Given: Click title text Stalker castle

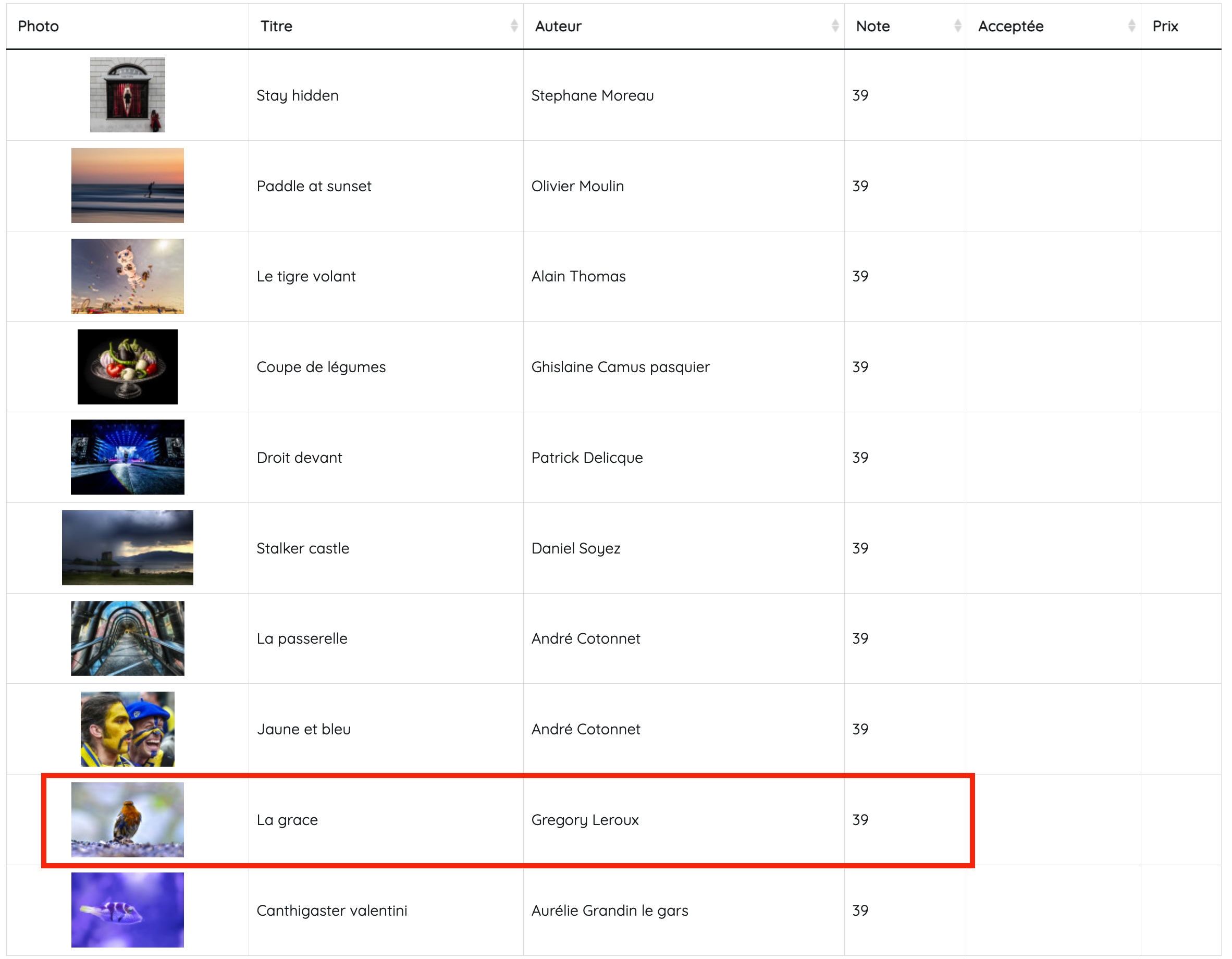Looking at the screenshot, I should coord(303,548).
